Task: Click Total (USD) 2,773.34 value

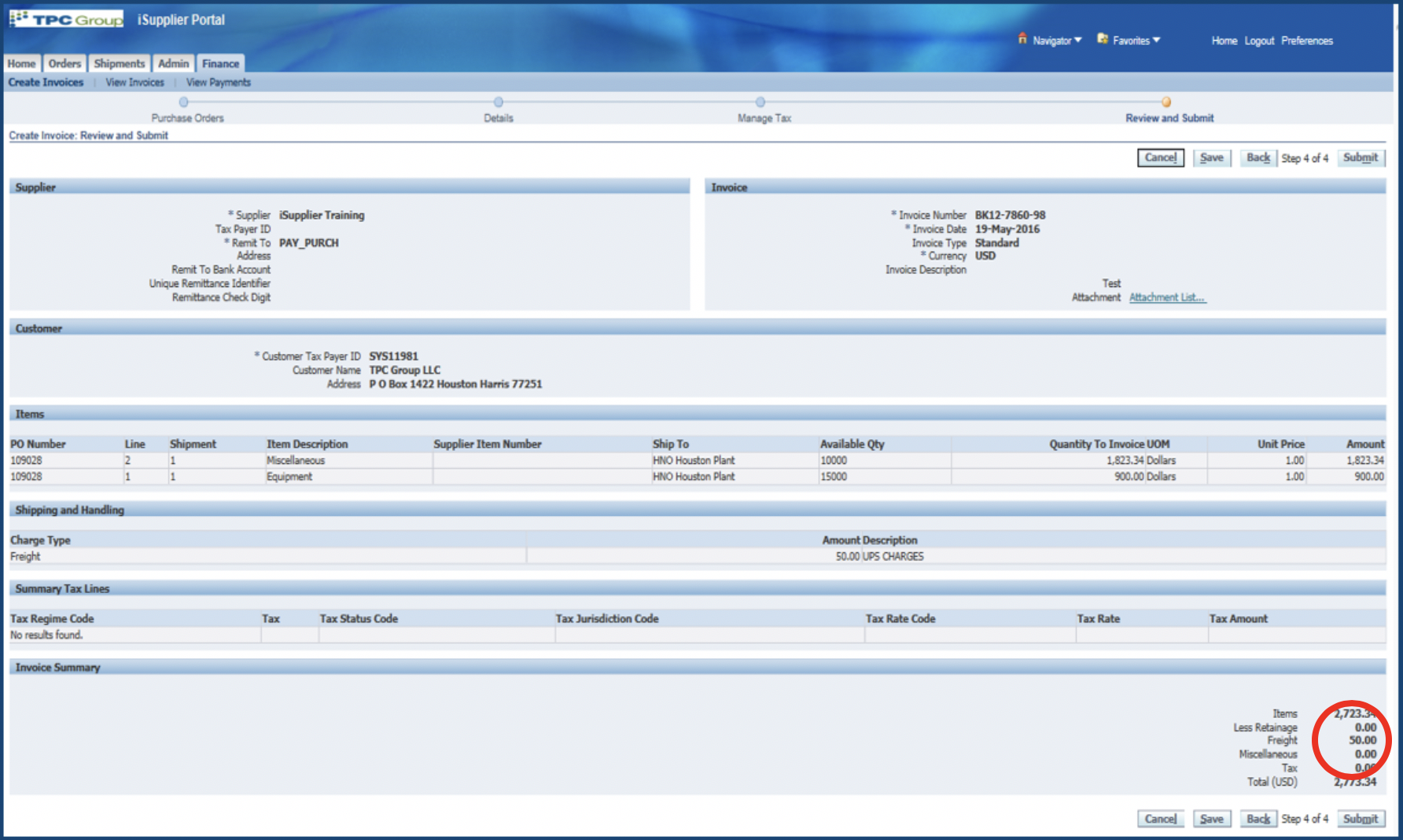Action: click(1355, 783)
